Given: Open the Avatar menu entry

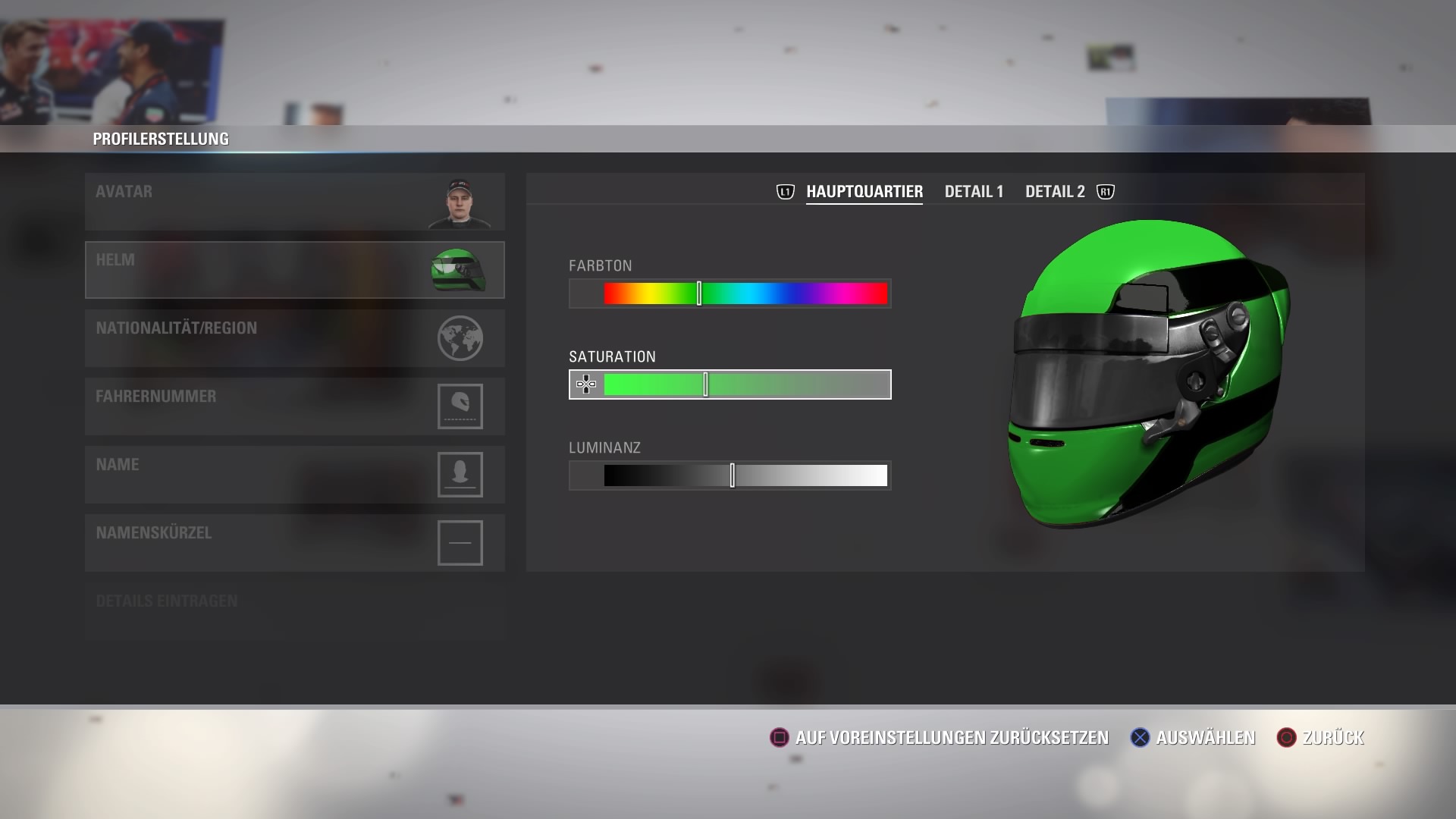Looking at the screenshot, I should coord(295,202).
